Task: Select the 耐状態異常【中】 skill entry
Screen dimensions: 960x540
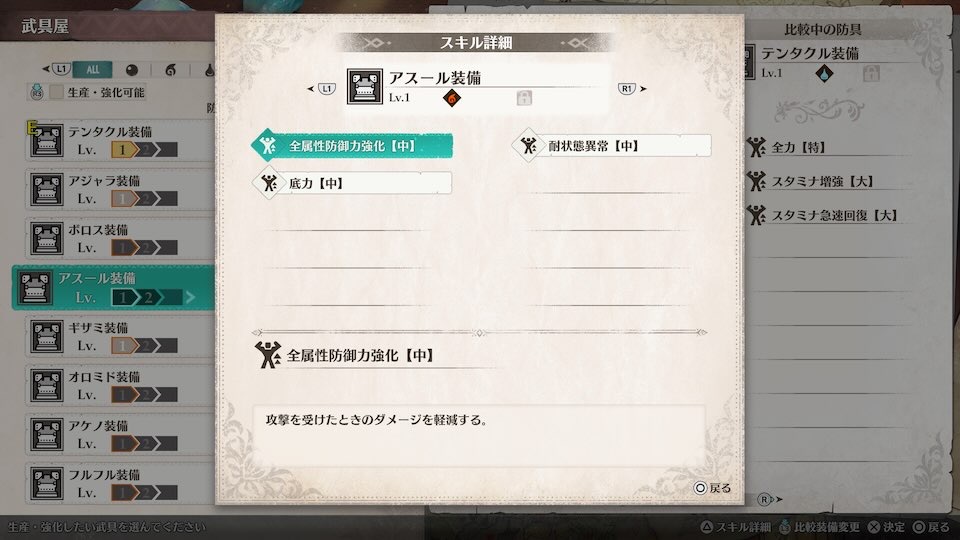Action: point(612,146)
